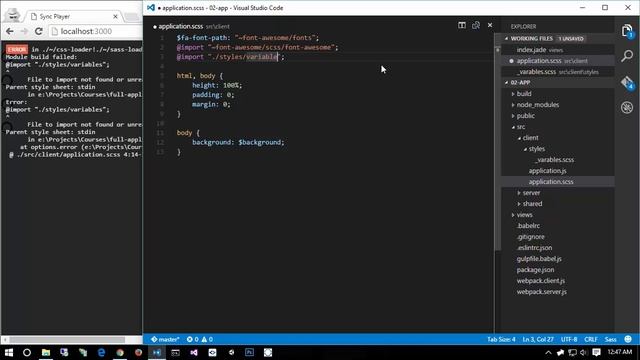
Task: Open Chrome from the taskbar
Action: [x=120, y=352]
